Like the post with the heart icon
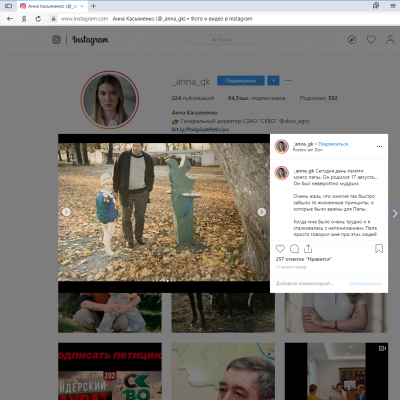The height and width of the screenshot is (400, 400). tap(280, 249)
